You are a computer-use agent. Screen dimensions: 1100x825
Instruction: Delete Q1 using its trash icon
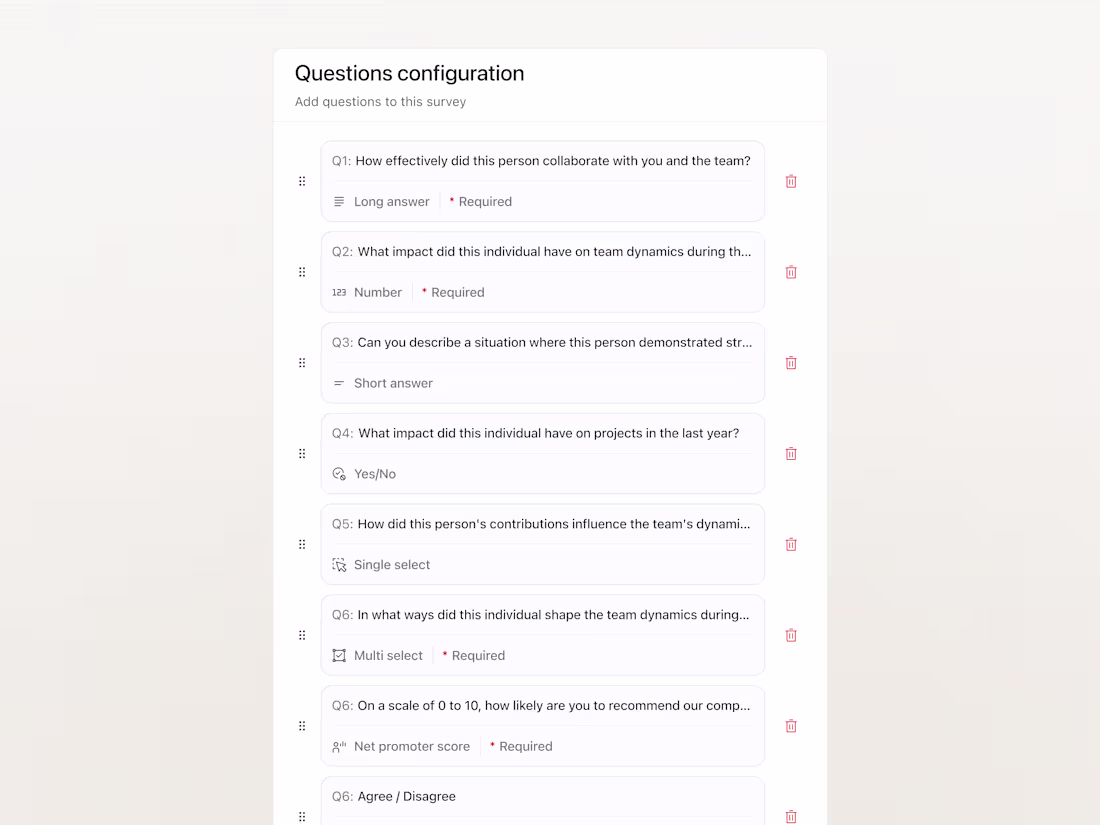coord(791,181)
